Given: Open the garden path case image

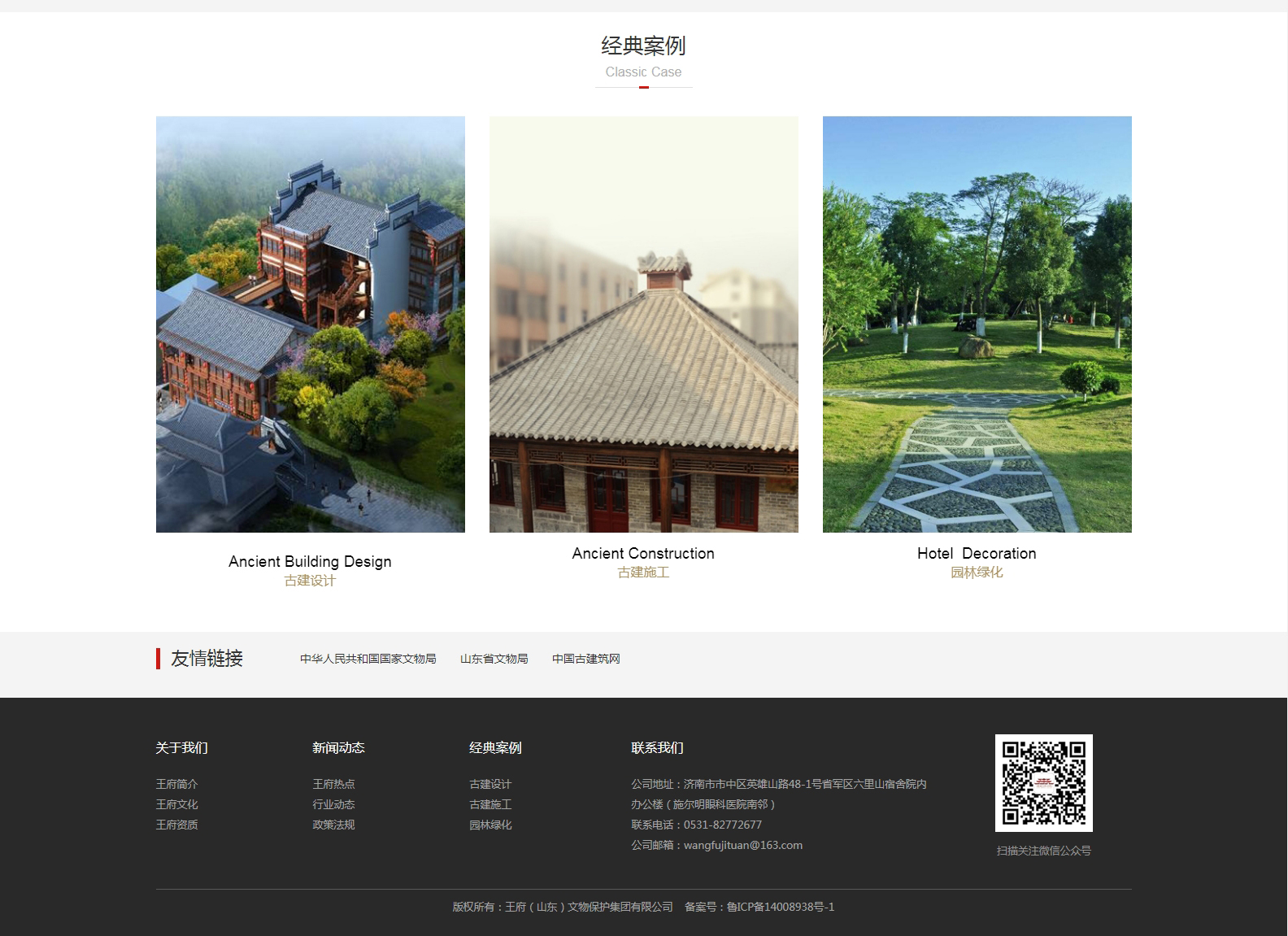Looking at the screenshot, I should pyautogui.click(x=977, y=324).
